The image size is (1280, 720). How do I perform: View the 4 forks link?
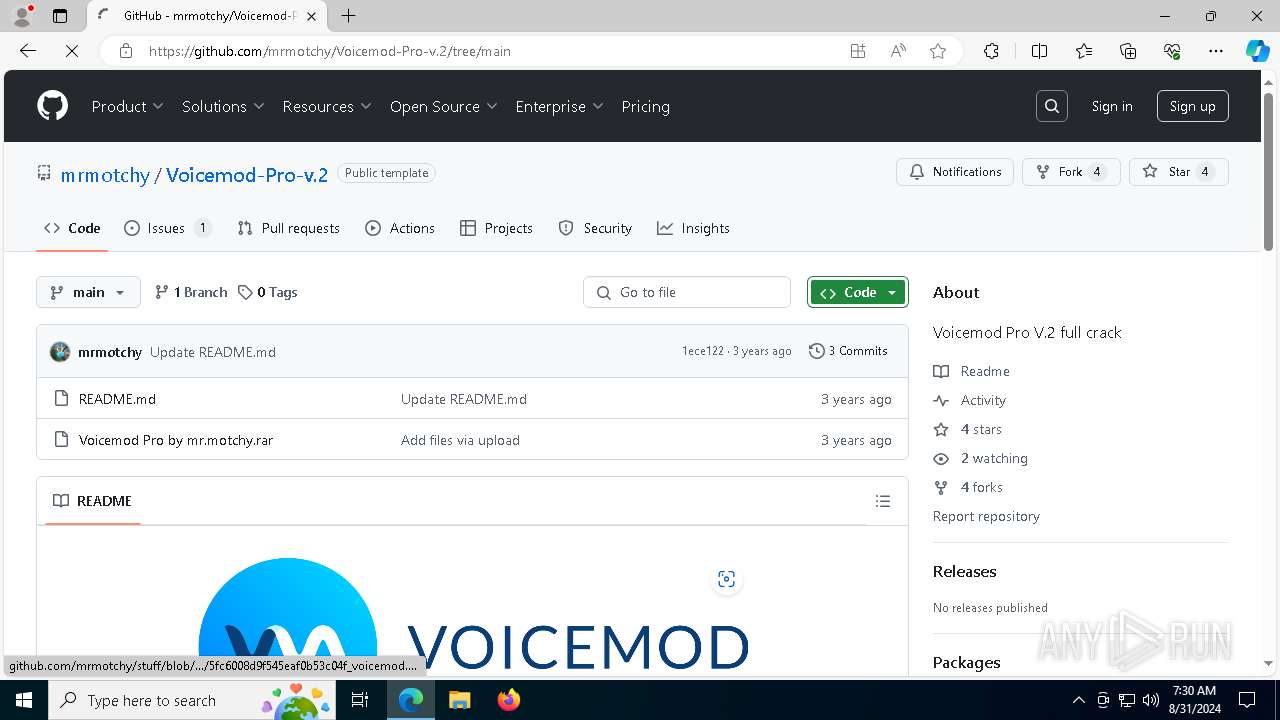[x=981, y=487]
